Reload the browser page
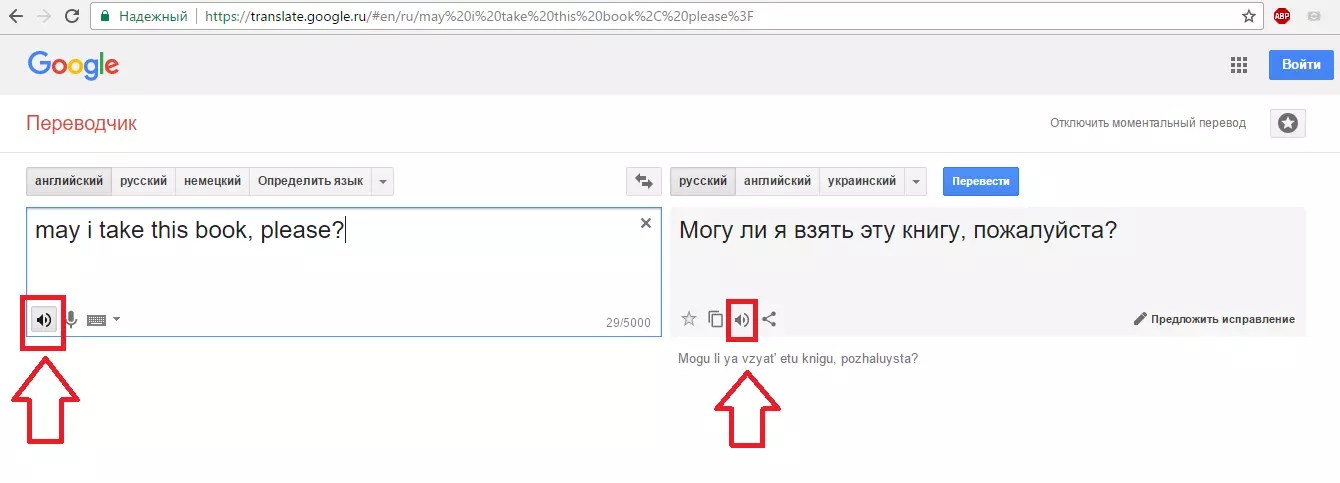The image size is (1340, 483). 72,16
